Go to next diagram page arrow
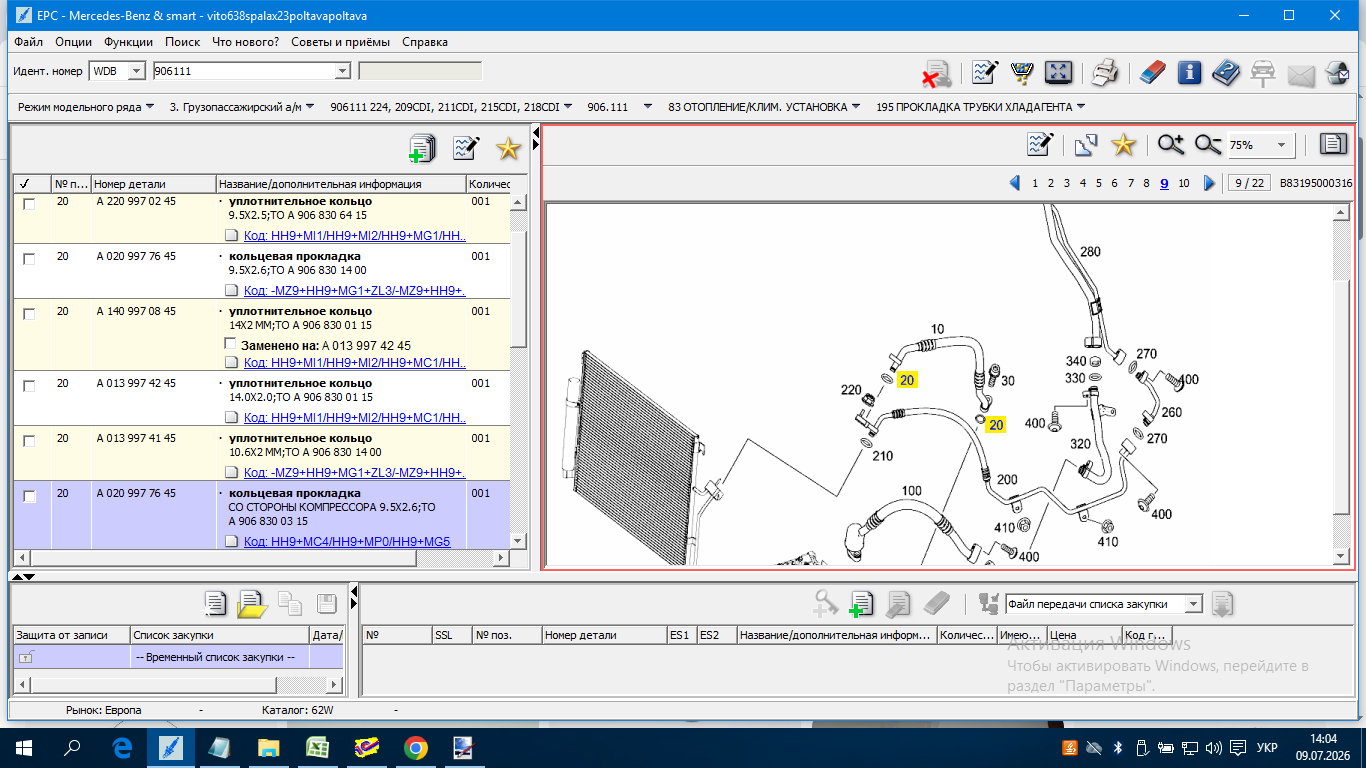1366x768 pixels. click(x=1209, y=183)
